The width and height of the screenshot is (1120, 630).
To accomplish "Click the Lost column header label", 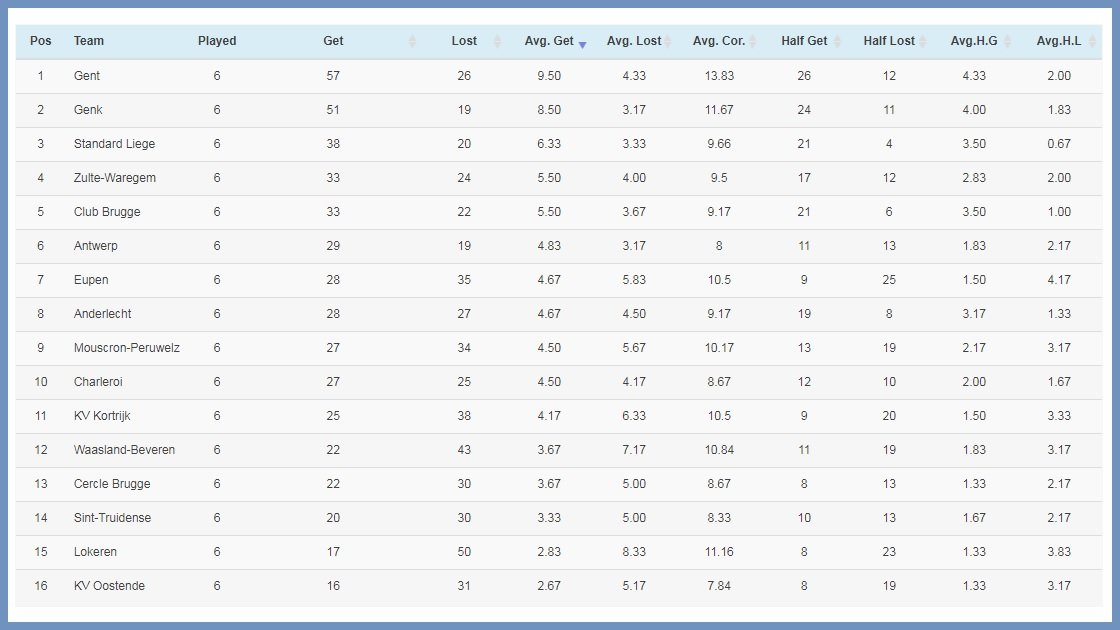I will coord(464,41).
